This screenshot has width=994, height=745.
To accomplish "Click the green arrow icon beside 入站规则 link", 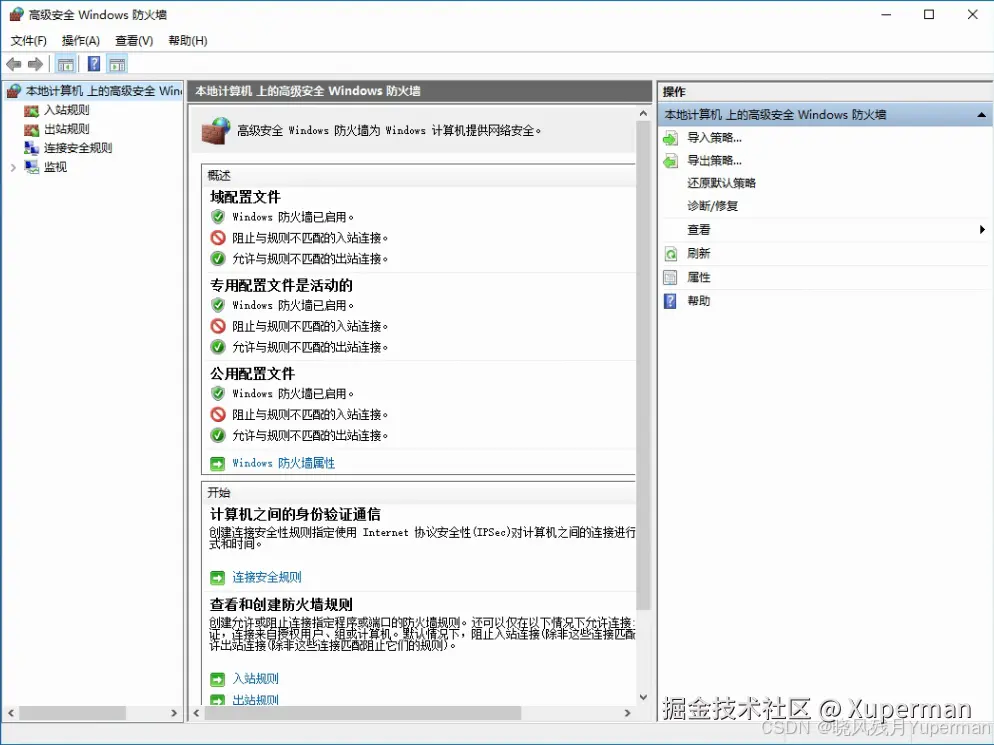I will point(217,680).
